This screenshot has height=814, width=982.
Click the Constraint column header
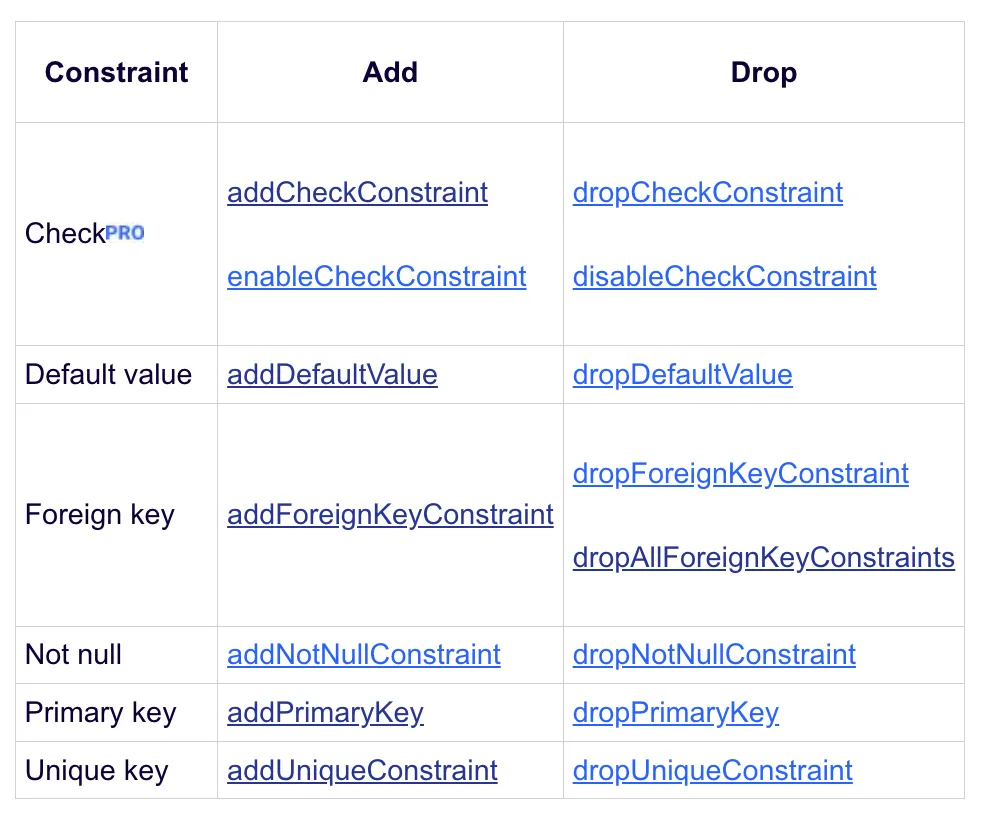click(116, 72)
